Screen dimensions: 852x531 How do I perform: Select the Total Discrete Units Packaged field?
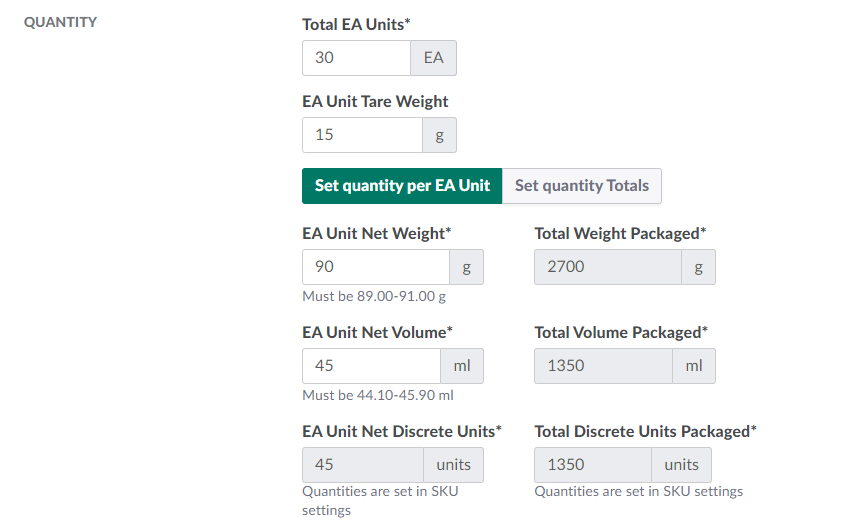[x=593, y=465]
